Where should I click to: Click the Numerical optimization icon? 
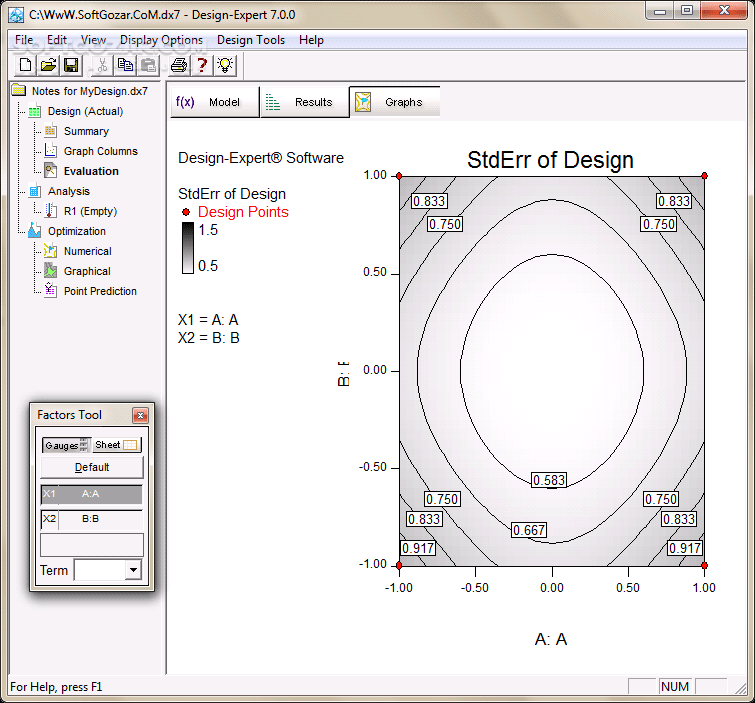[51, 251]
